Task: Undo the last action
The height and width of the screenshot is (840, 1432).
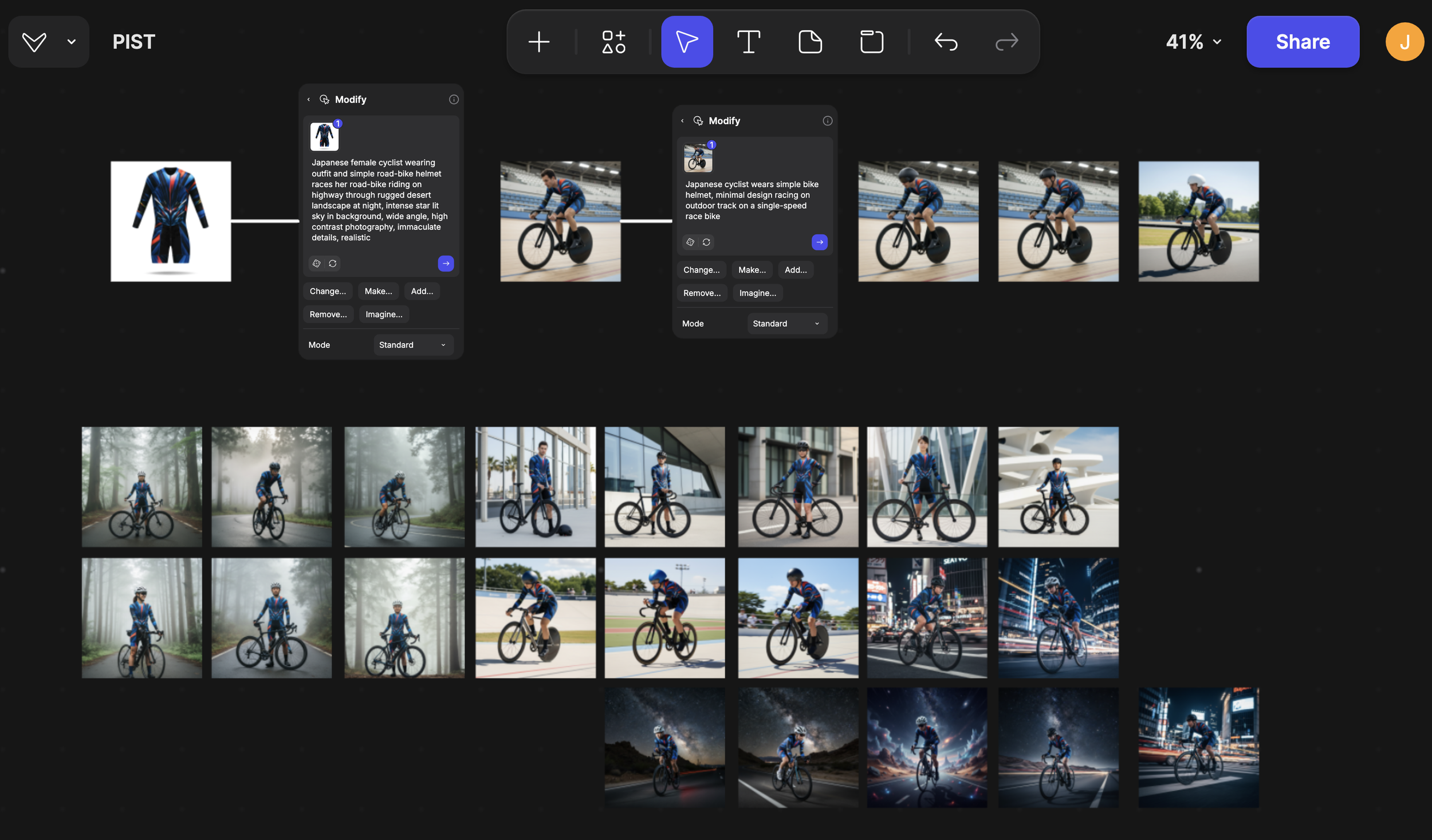Action: pos(946,42)
